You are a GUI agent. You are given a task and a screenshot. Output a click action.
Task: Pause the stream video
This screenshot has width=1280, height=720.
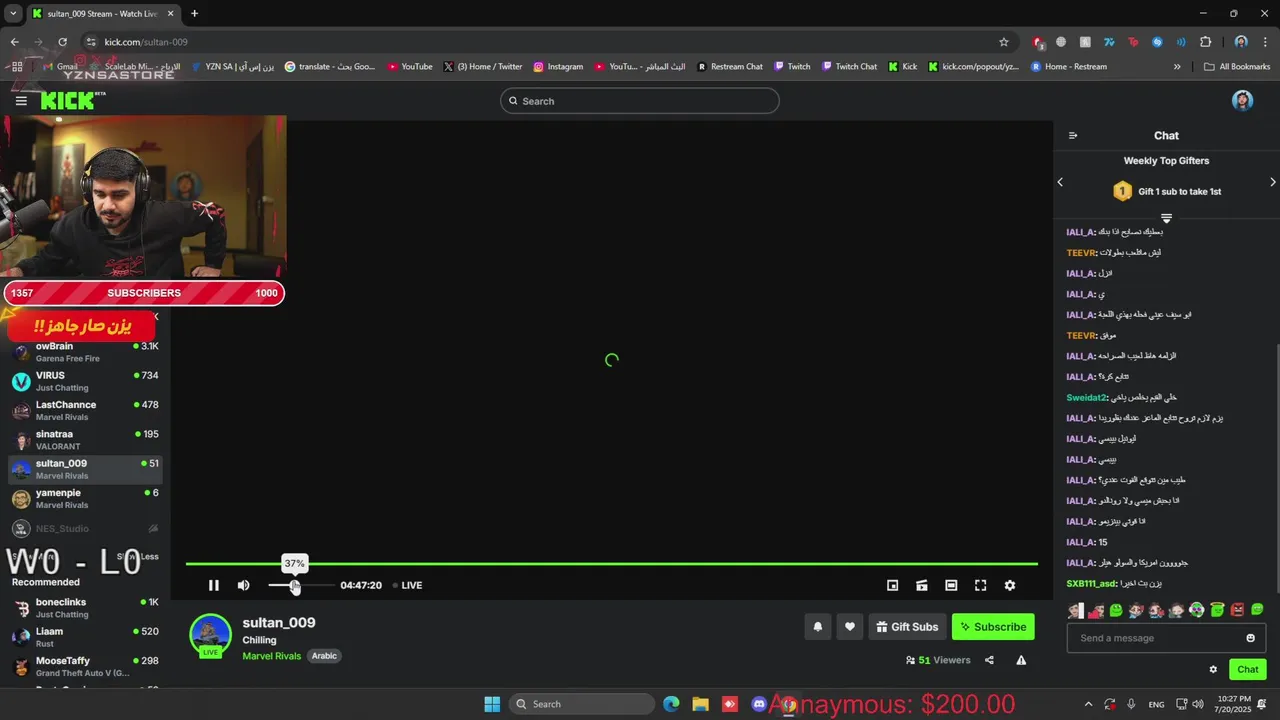click(213, 585)
